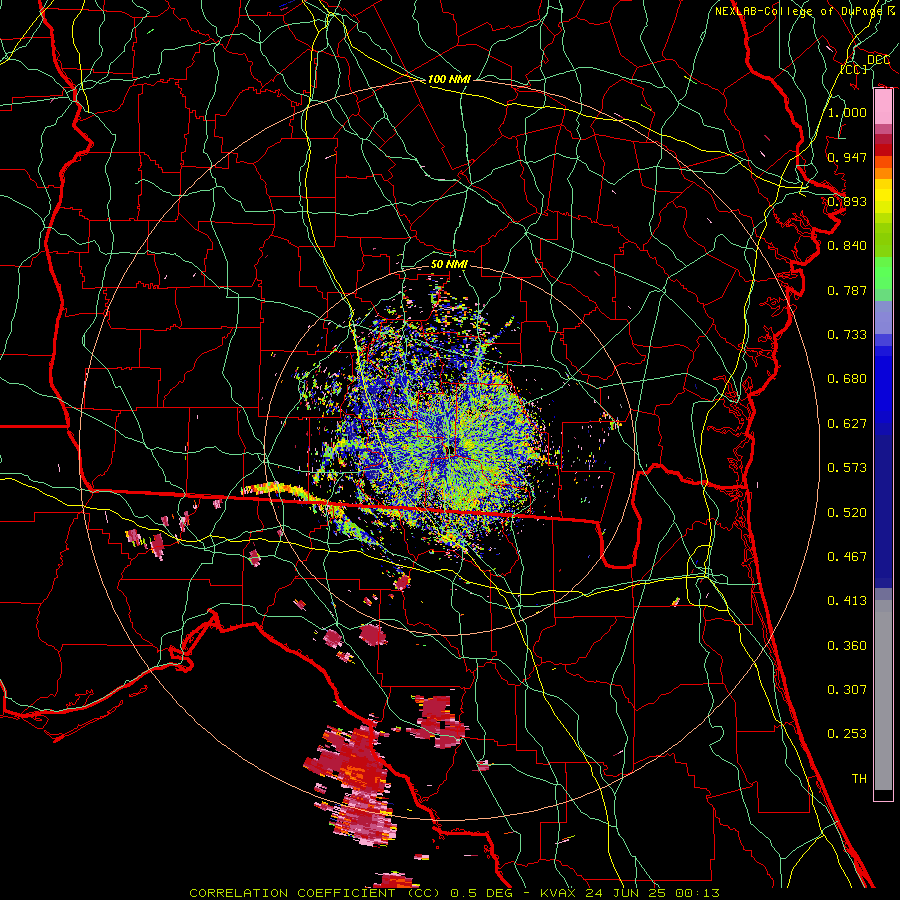Select the 0.733 legend value

tap(847, 335)
